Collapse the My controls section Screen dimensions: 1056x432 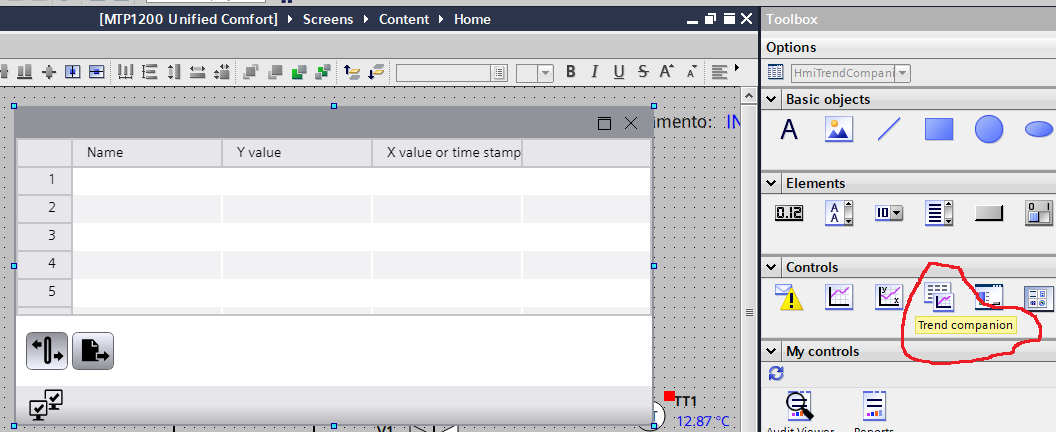coord(772,352)
